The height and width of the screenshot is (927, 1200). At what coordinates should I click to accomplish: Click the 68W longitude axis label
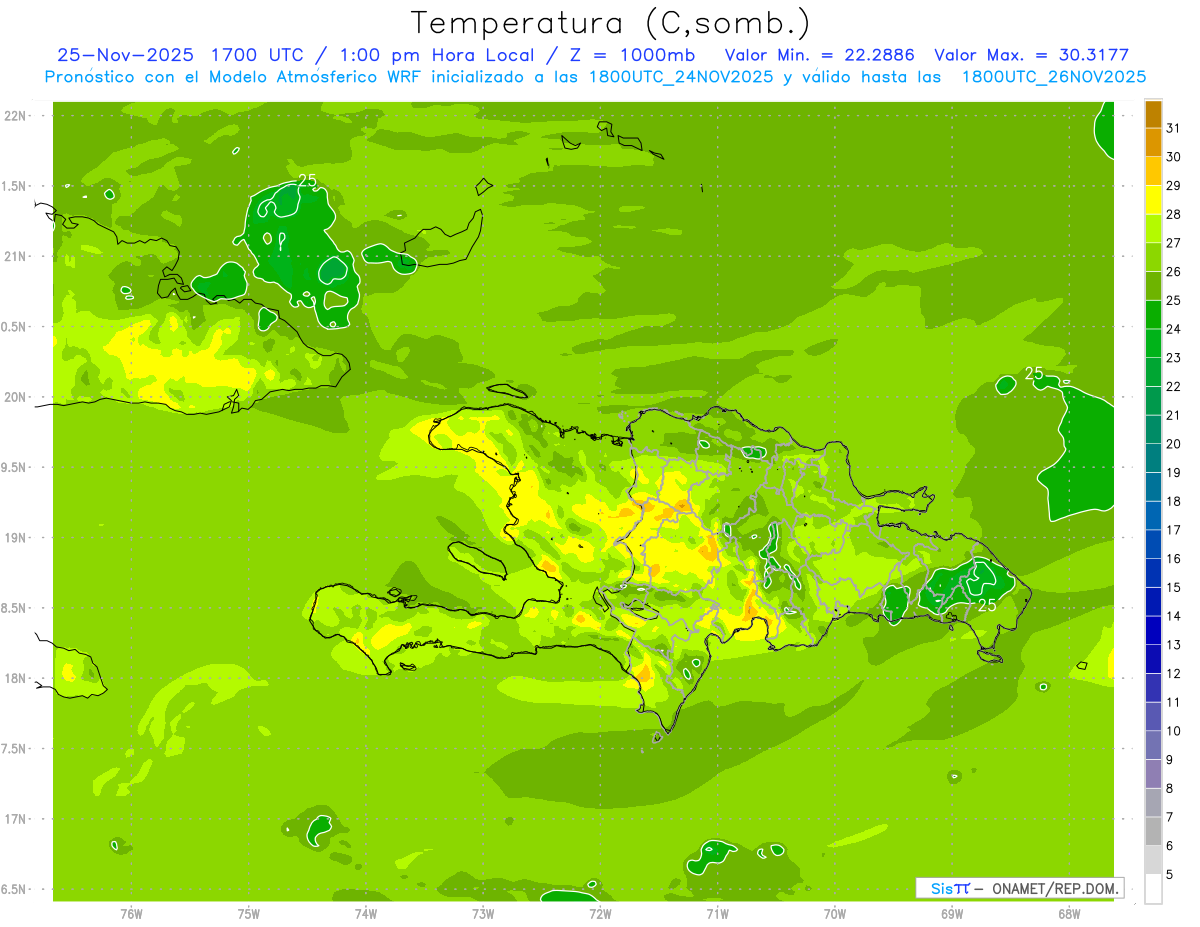(1069, 913)
